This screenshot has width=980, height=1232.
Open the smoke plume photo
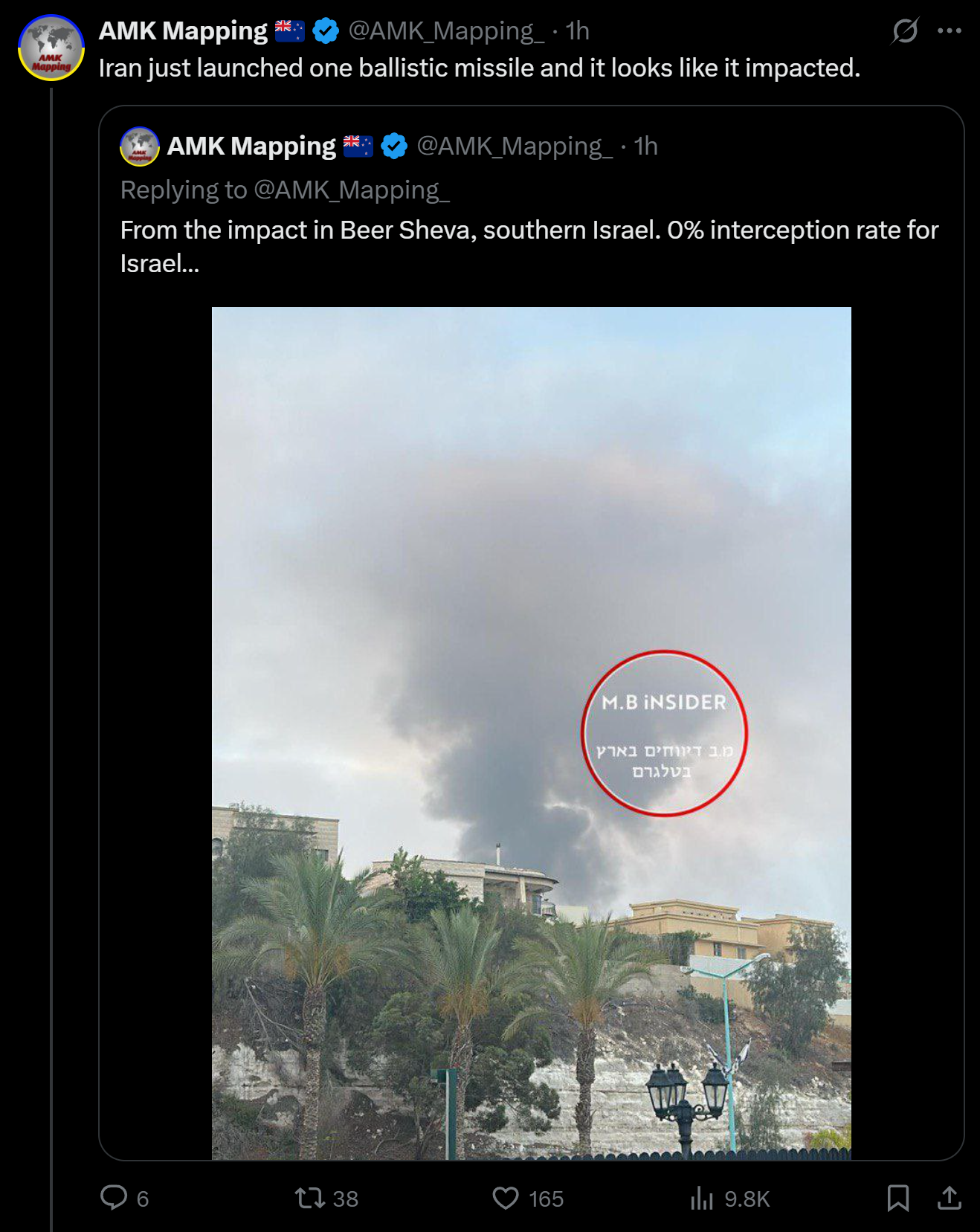[532, 733]
